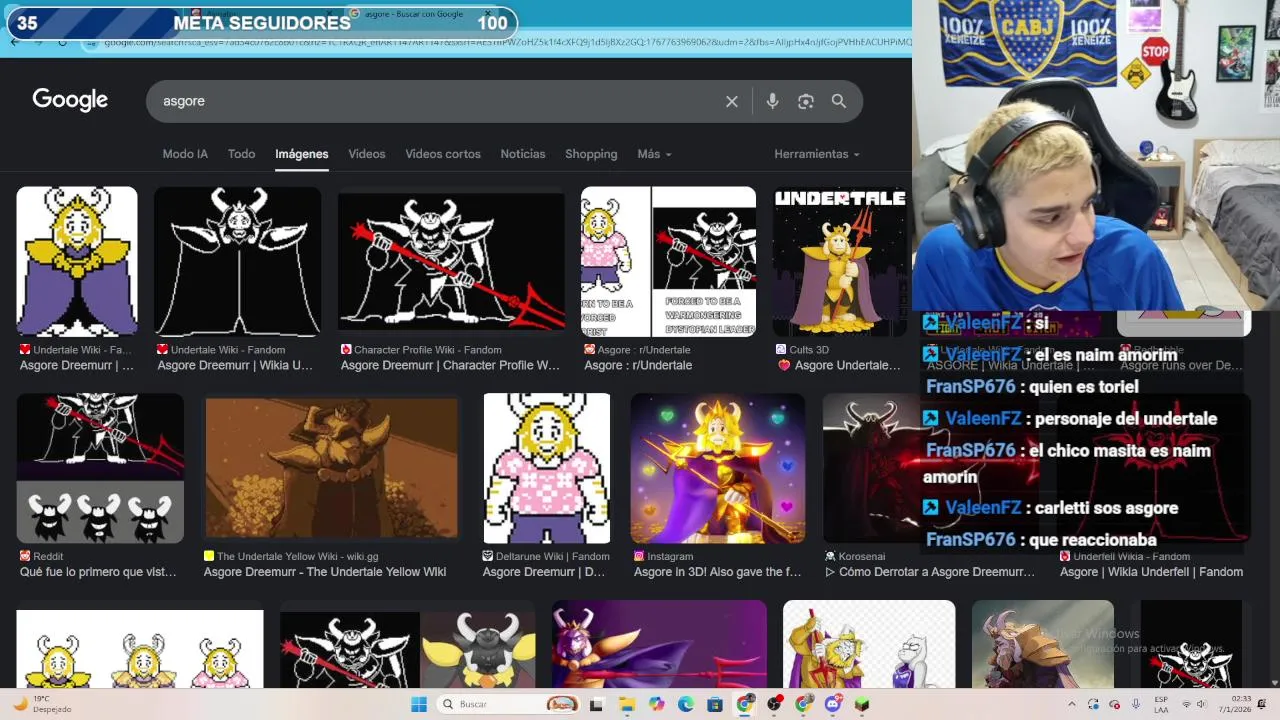
Task: Open 'Asgore Dreemurr - The Undertale Yellow Wiki' link
Action: click(325, 572)
